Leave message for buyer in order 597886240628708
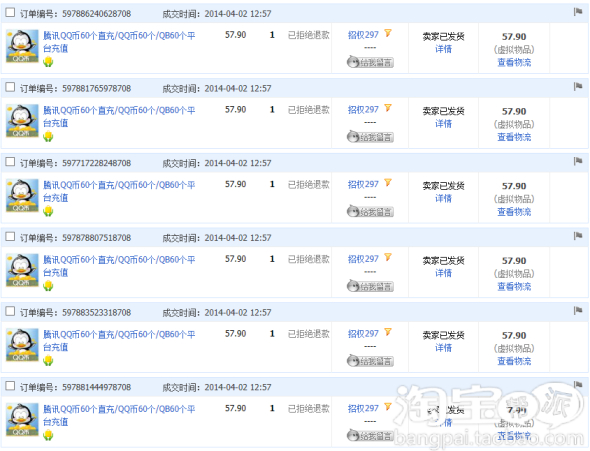The height and width of the screenshot is (451, 590). click(370, 62)
